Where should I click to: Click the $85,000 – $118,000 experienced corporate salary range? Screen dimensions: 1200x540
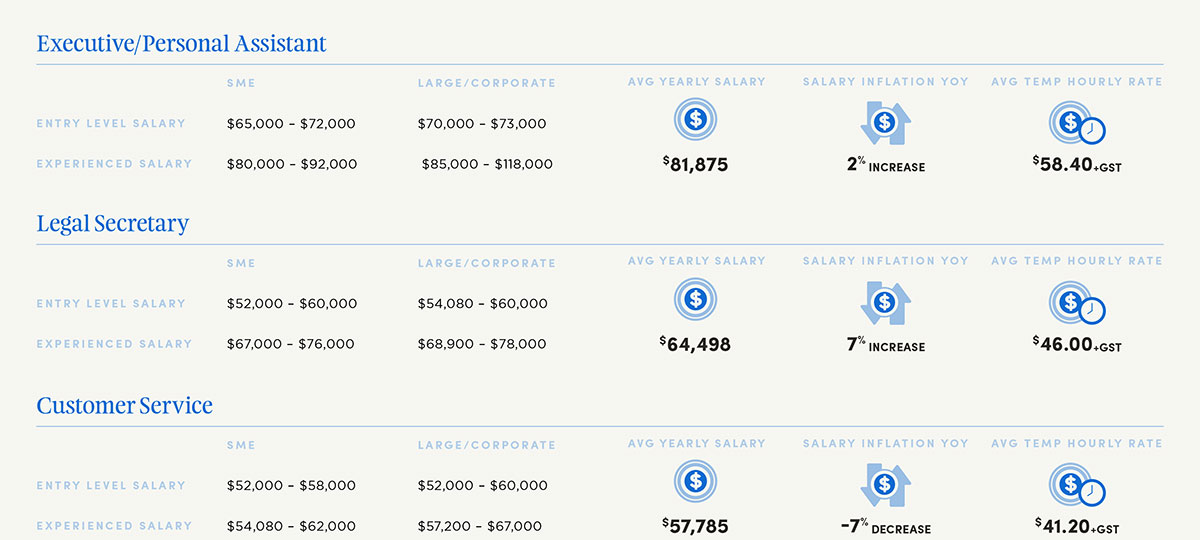click(487, 164)
